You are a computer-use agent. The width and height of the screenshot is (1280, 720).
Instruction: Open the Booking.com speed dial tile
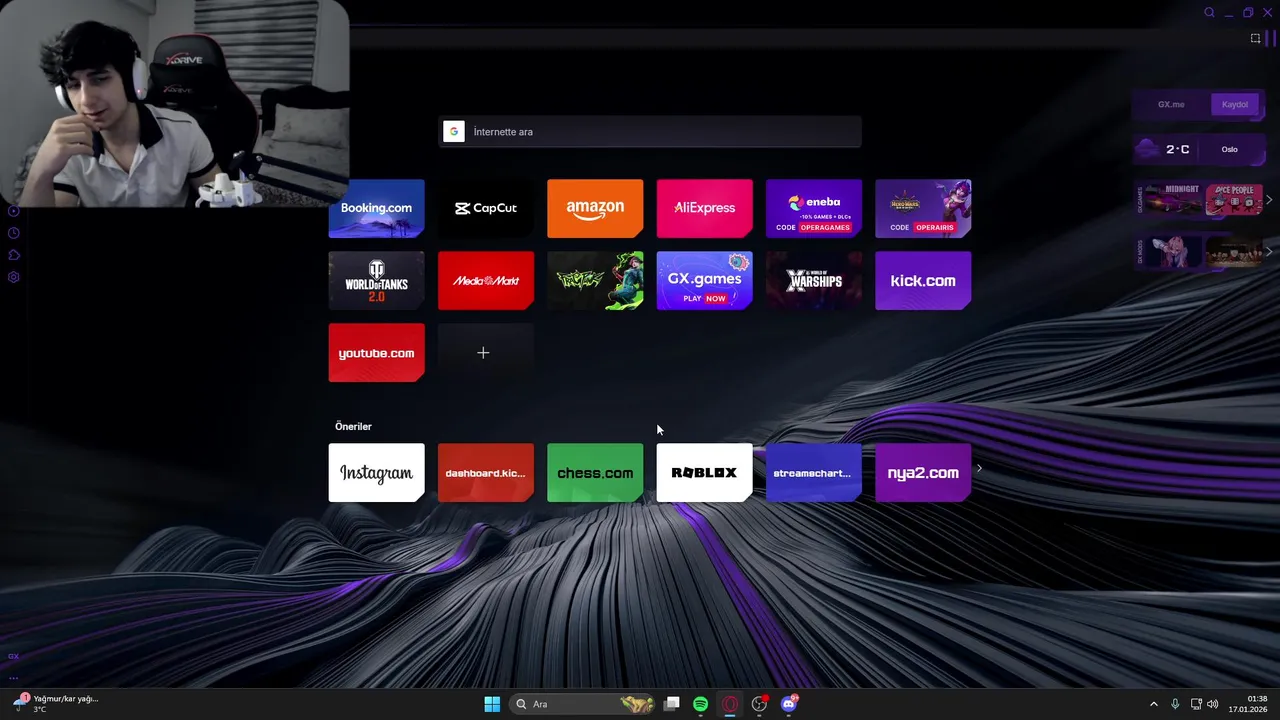tap(376, 208)
